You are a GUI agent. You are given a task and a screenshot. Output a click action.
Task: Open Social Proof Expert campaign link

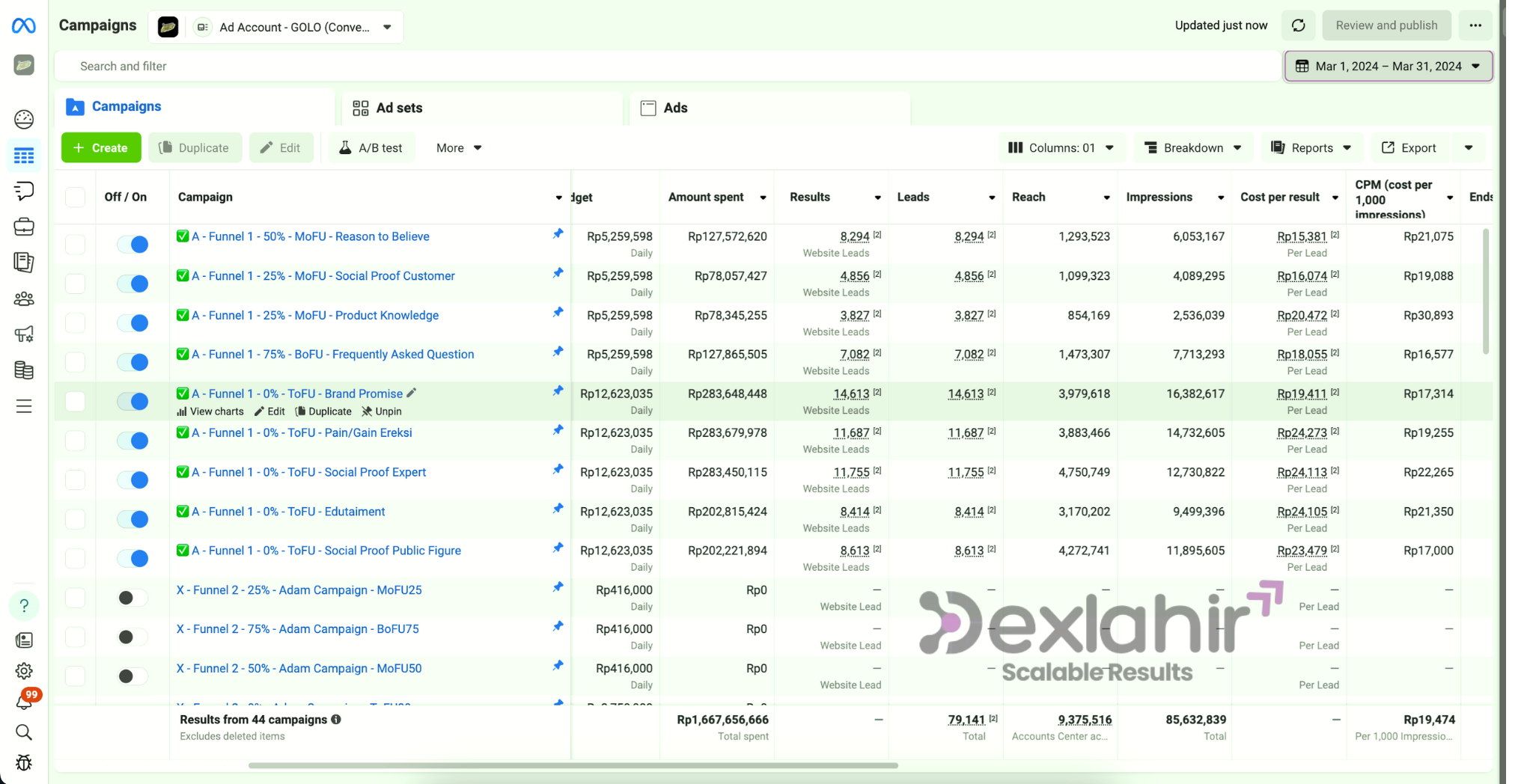(308, 472)
